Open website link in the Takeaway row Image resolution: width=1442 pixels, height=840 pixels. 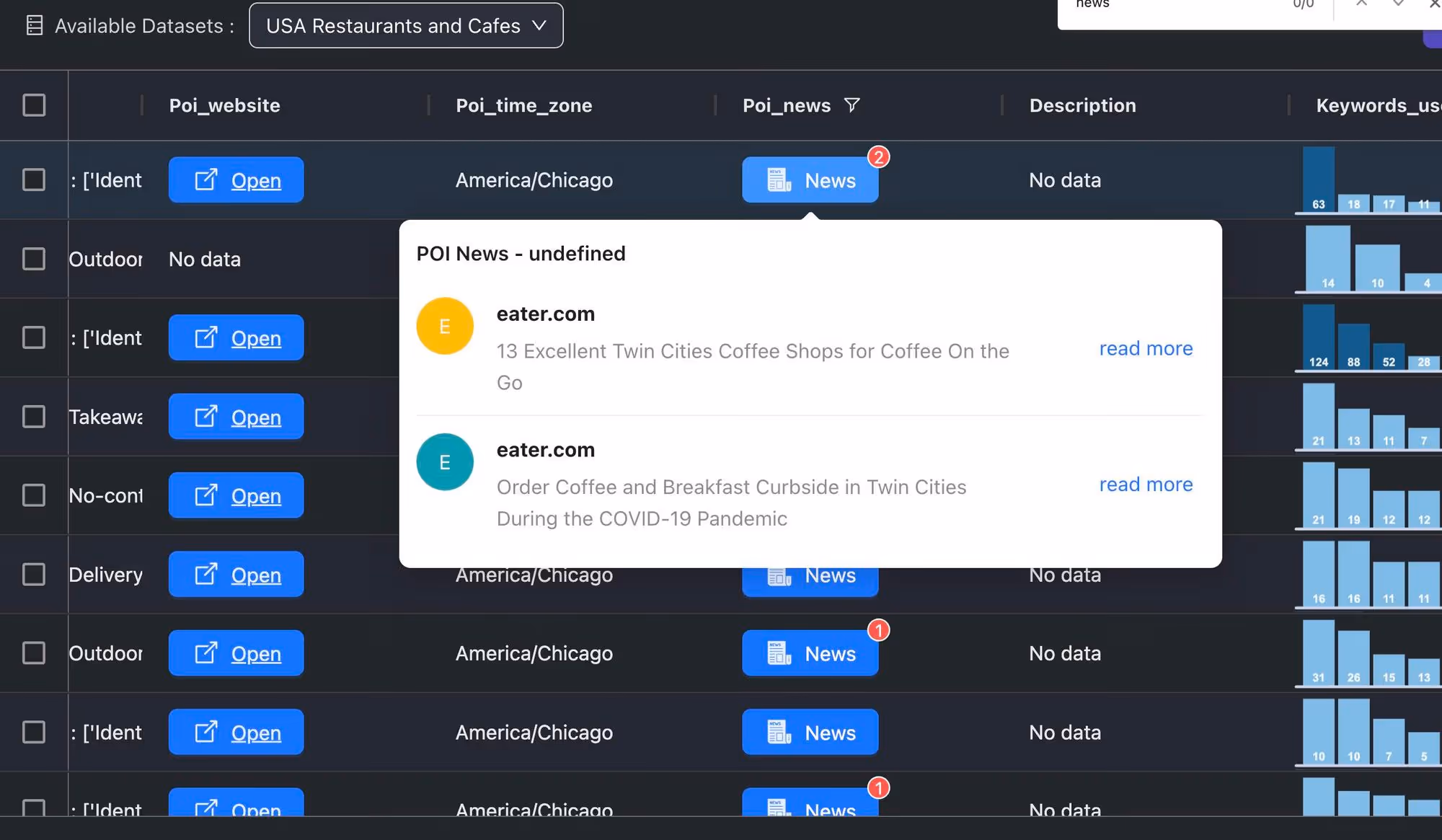point(236,417)
